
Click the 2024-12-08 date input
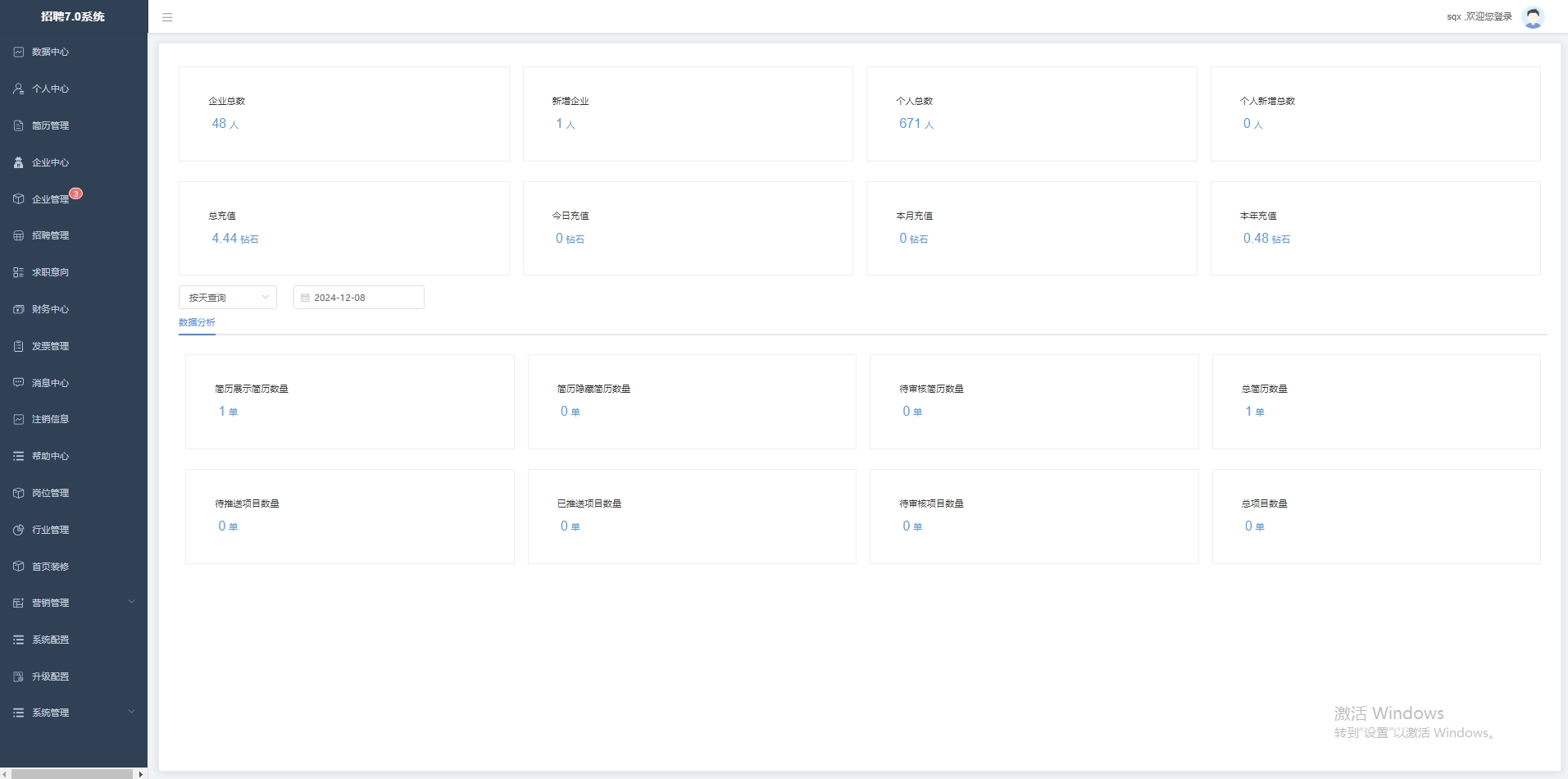pyautogui.click(x=359, y=298)
